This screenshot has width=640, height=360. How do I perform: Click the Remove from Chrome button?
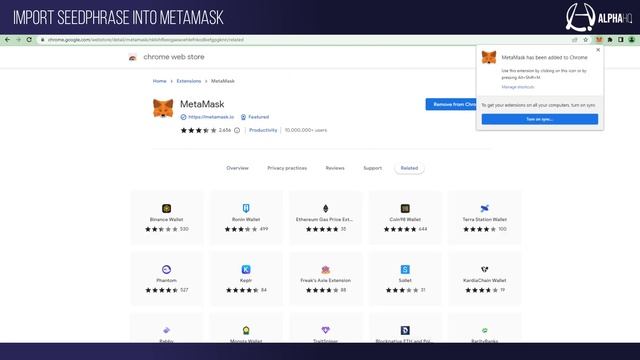click(x=451, y=104)
